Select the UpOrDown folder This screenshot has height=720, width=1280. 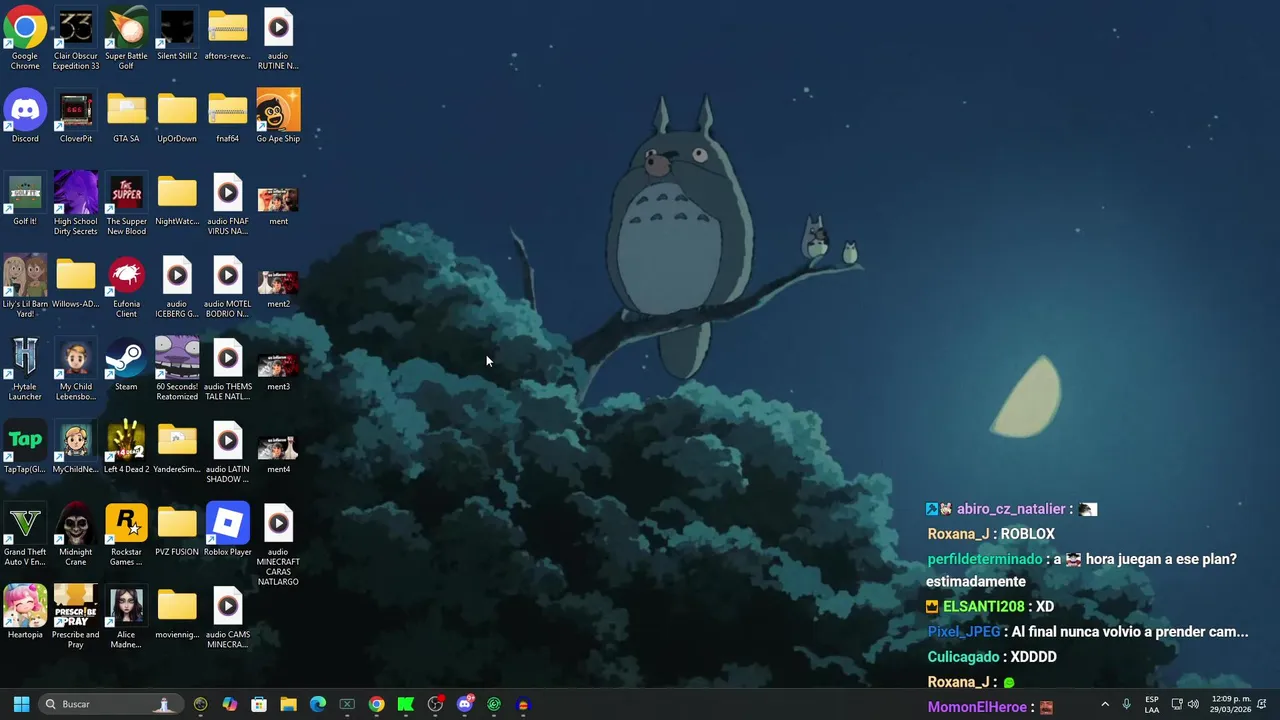pos(177,117)
